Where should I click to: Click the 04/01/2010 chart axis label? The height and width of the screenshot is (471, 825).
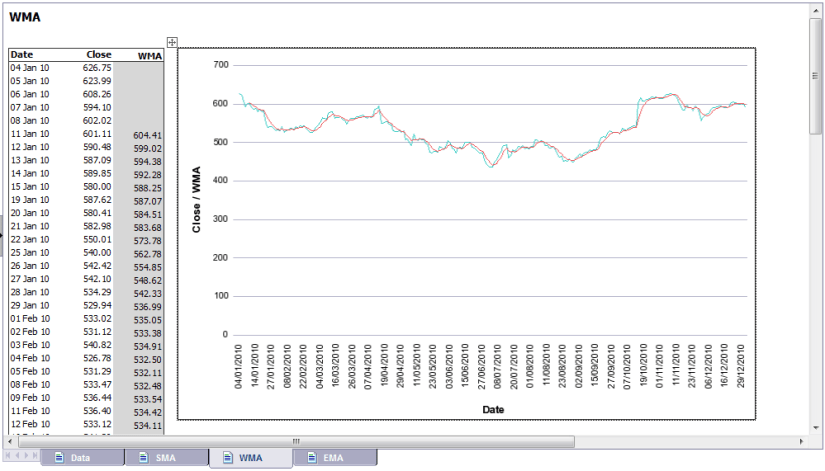pos(238,367)
